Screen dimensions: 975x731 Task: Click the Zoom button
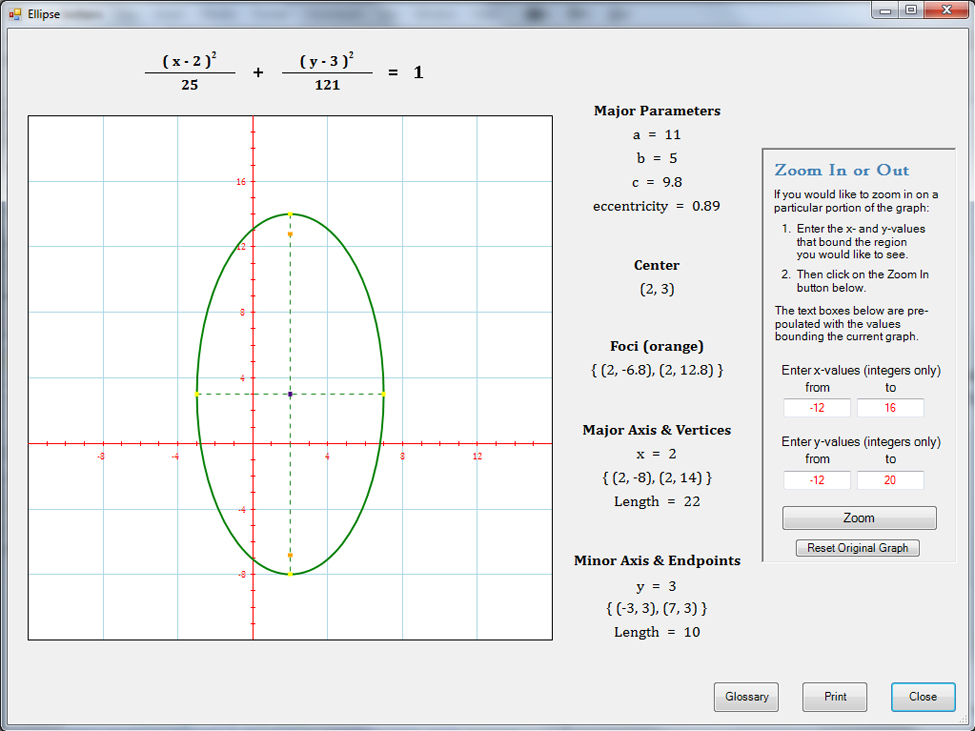[859, 518]
